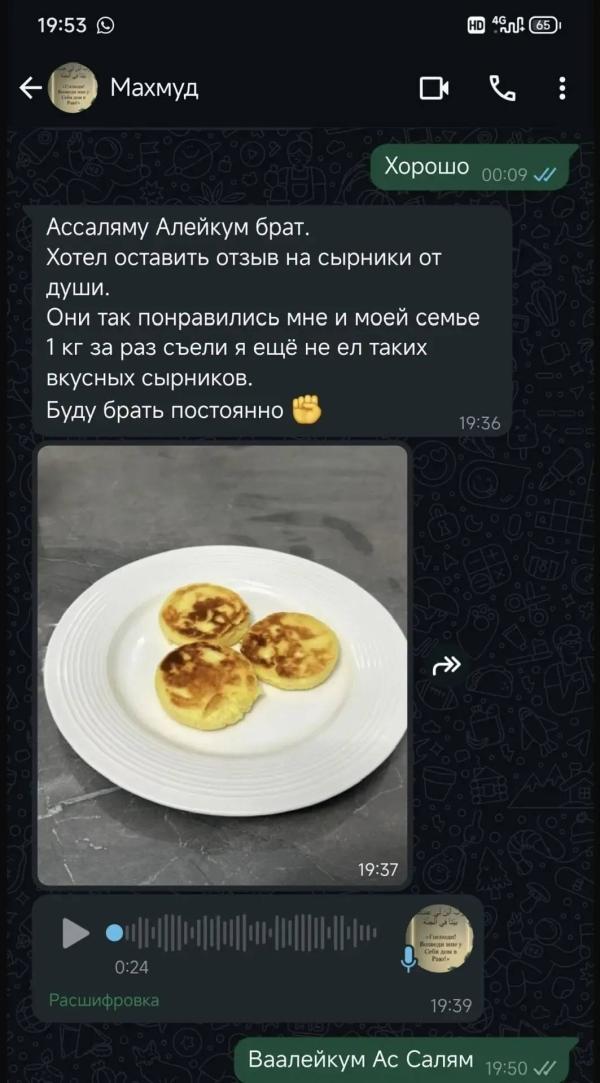Open the photo of сырники on plate
Screen dimensions: 600x1083
(x=222, y=665)
